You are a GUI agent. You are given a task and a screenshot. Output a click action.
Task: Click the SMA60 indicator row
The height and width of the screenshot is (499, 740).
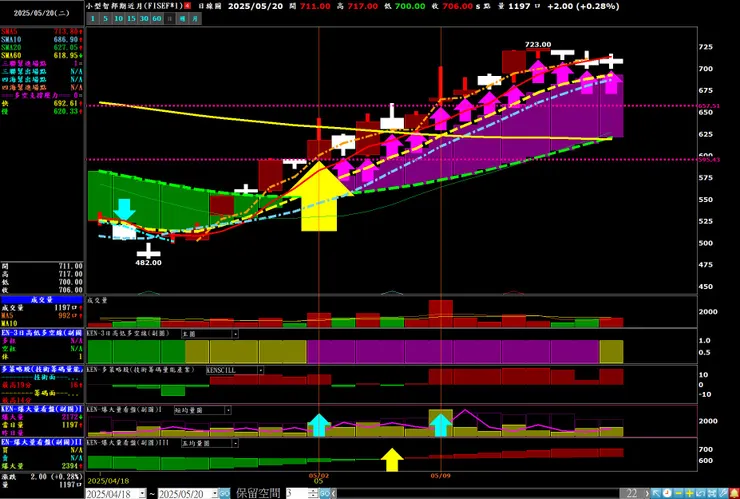pos(42,56)
